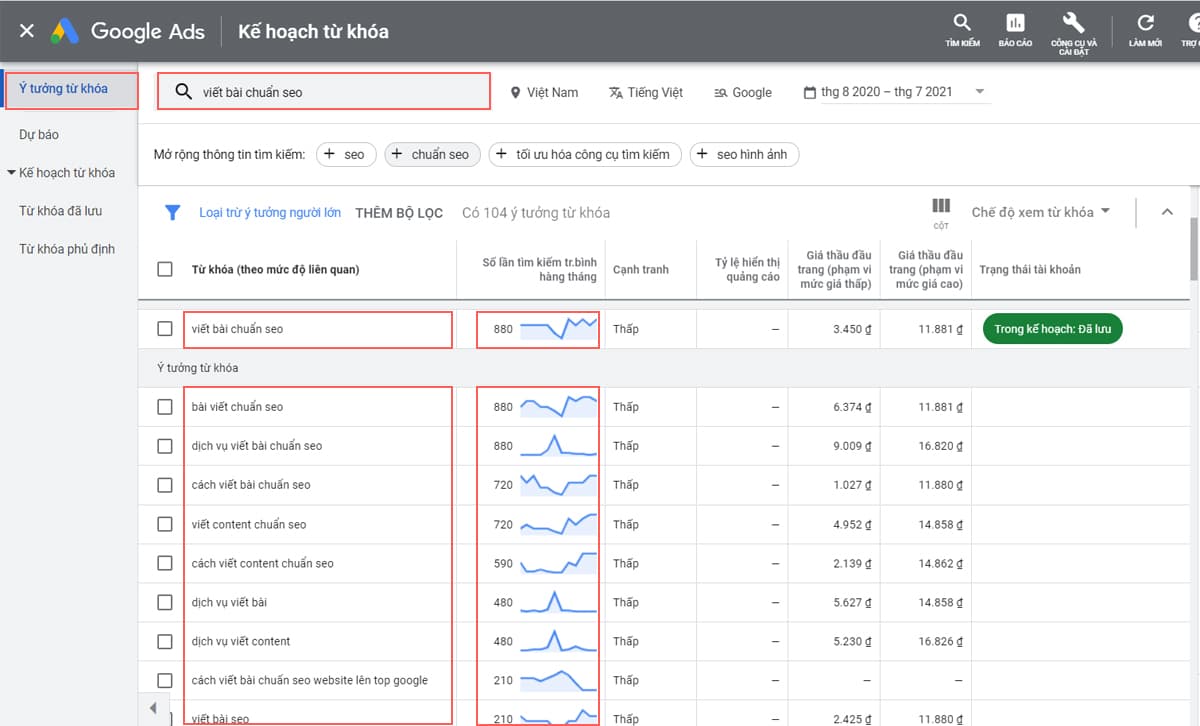The image size is (1200, 726).
Task: Open the Tìm kiếm search icon
Action: point(960,27)
